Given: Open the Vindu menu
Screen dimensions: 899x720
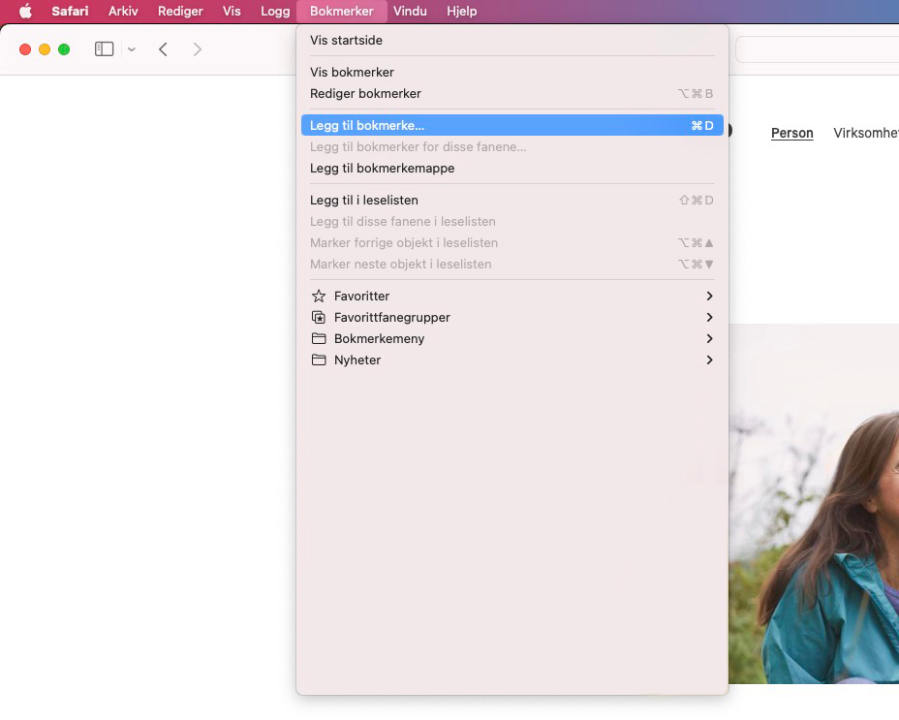Looking at the screenshot, I should (410, 11).
